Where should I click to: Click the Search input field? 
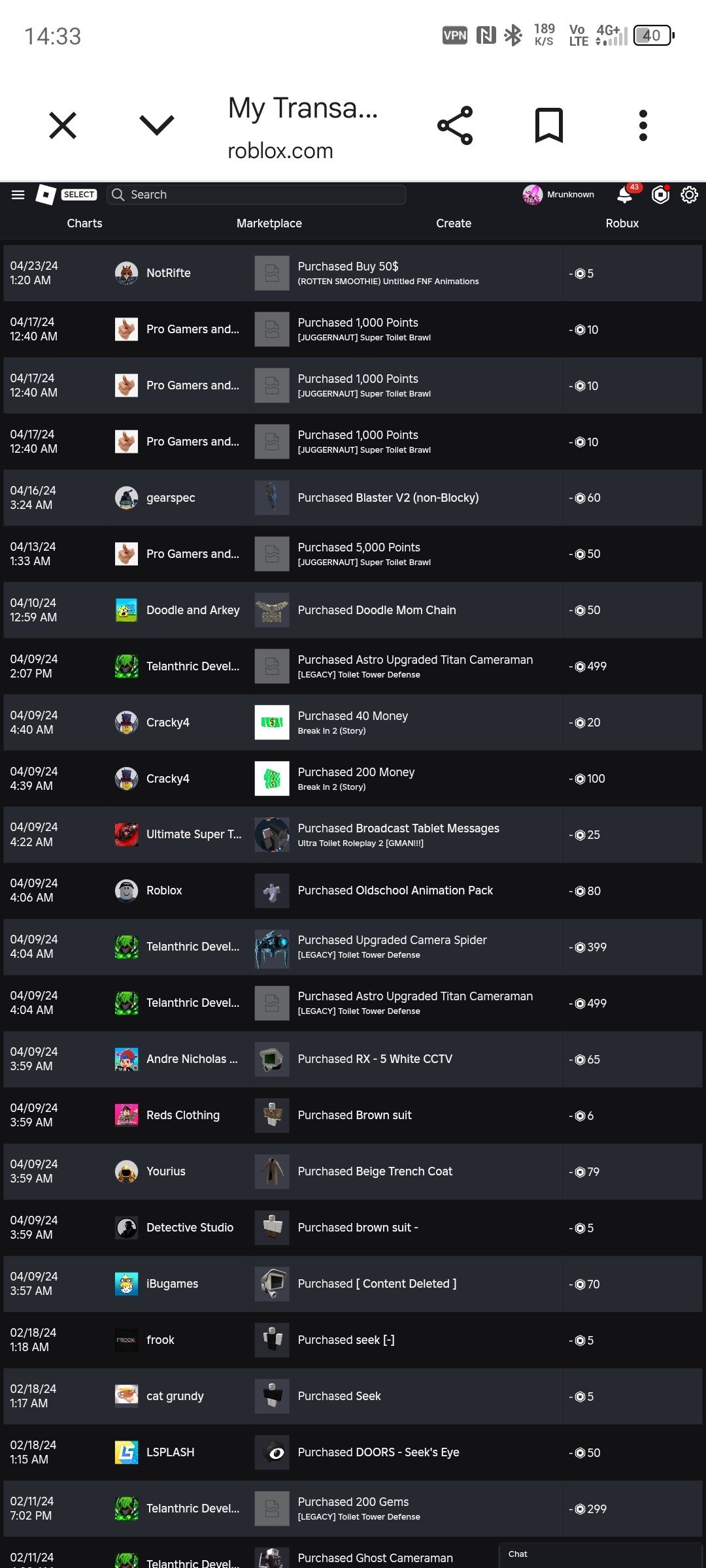click(256, 195)
